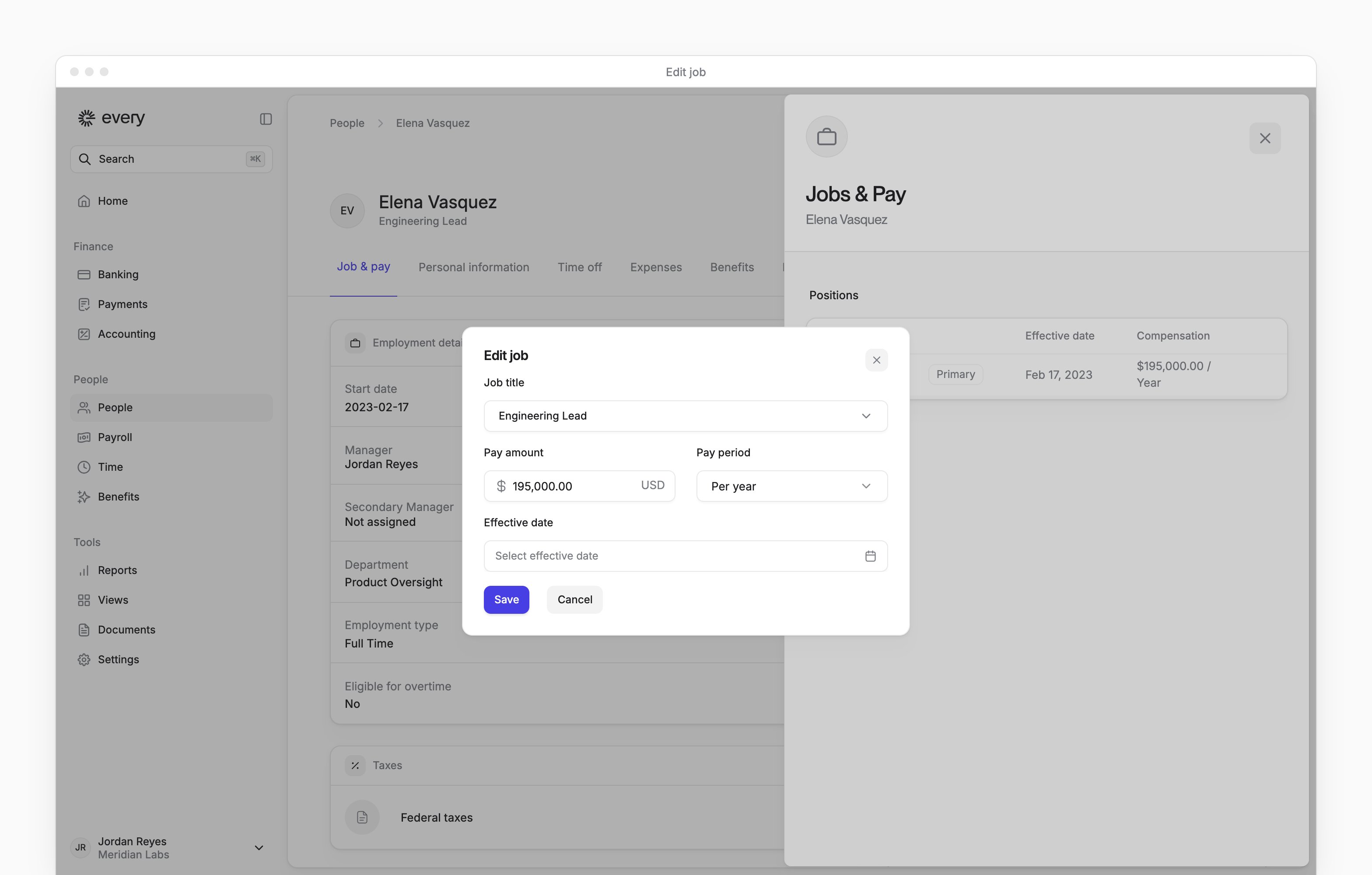Go to Payments in sidebar
The height and width of the screenshot is (875, 1372).
pos(171,304)
